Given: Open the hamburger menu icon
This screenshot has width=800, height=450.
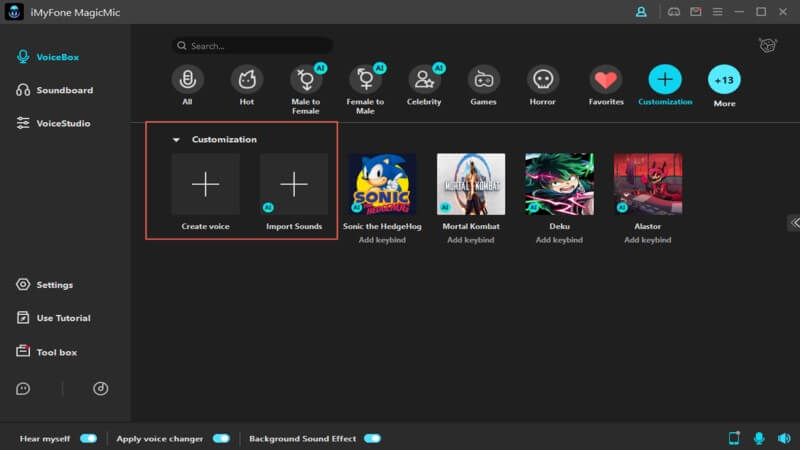Looking at the screenshot, I should pos(717,12).
